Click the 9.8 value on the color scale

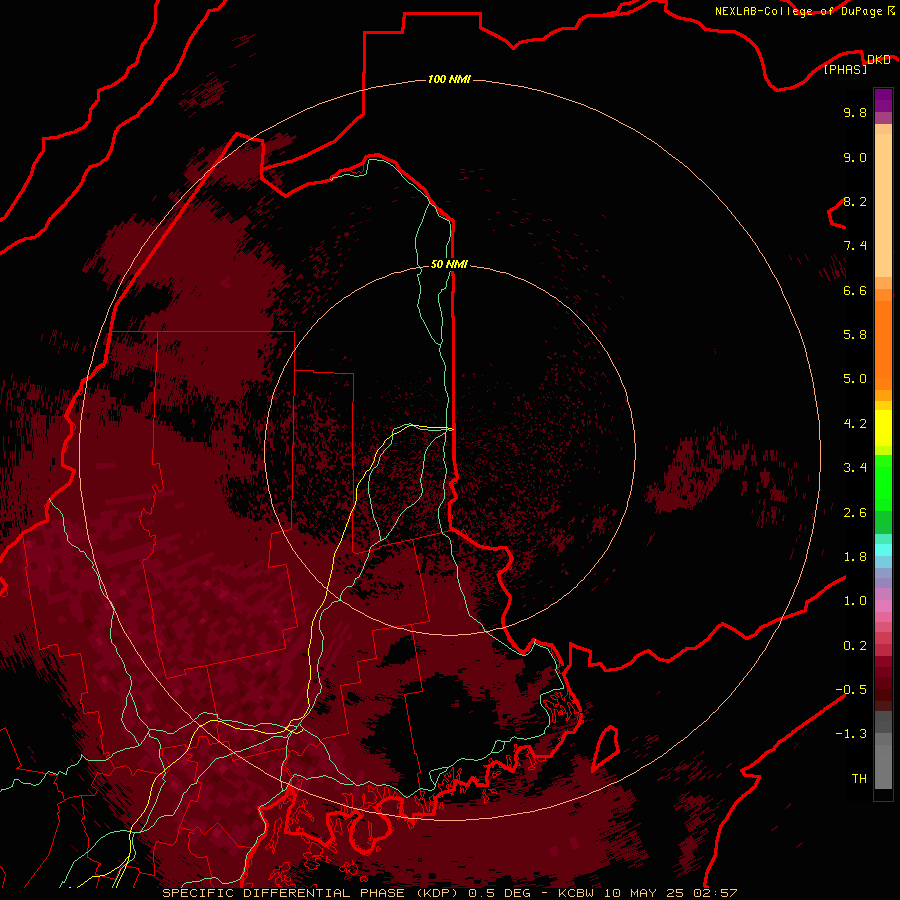click(855, 112)
